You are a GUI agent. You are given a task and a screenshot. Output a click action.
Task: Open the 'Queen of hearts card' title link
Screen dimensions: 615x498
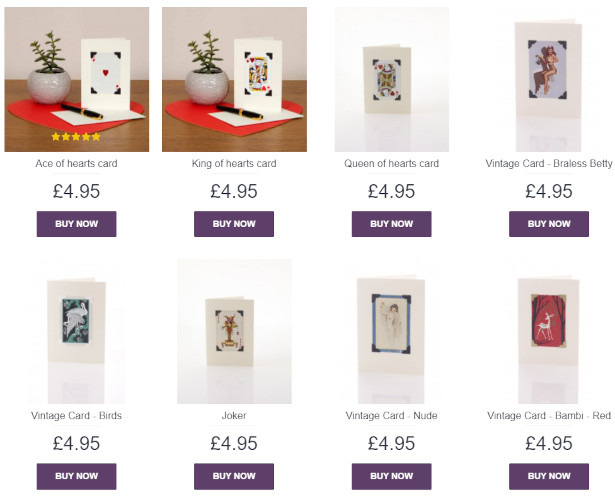click(391, 164)
